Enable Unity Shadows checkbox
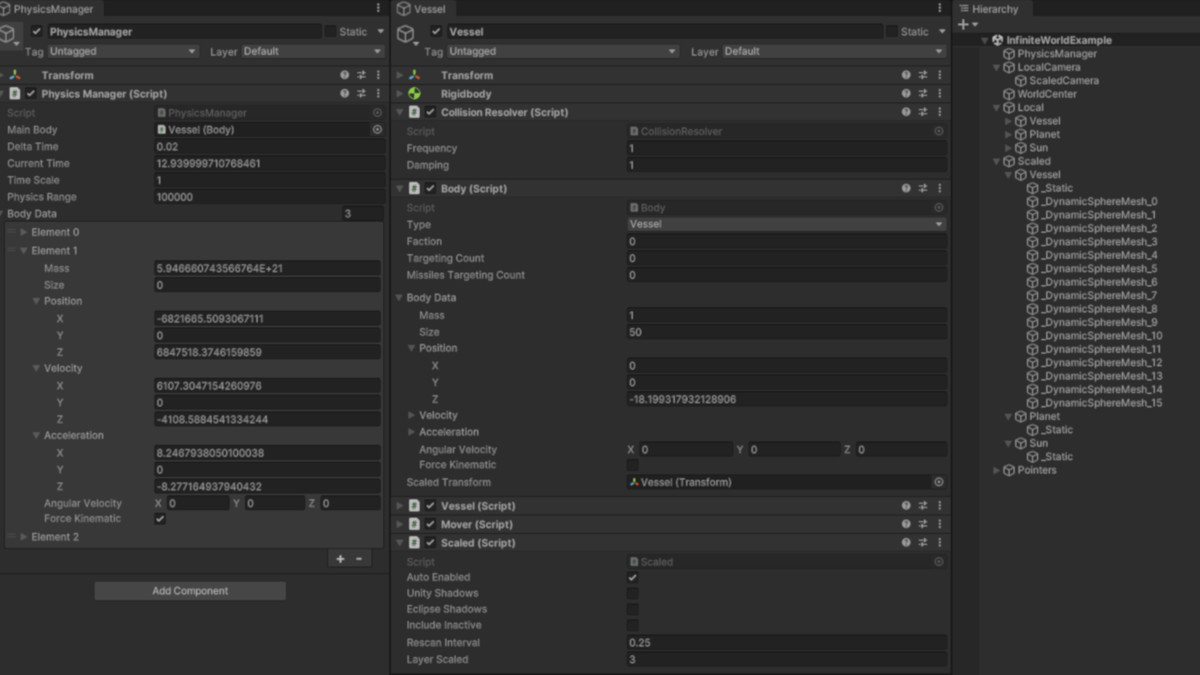This screenshot has height=675, width=1200. pos(632,594)
